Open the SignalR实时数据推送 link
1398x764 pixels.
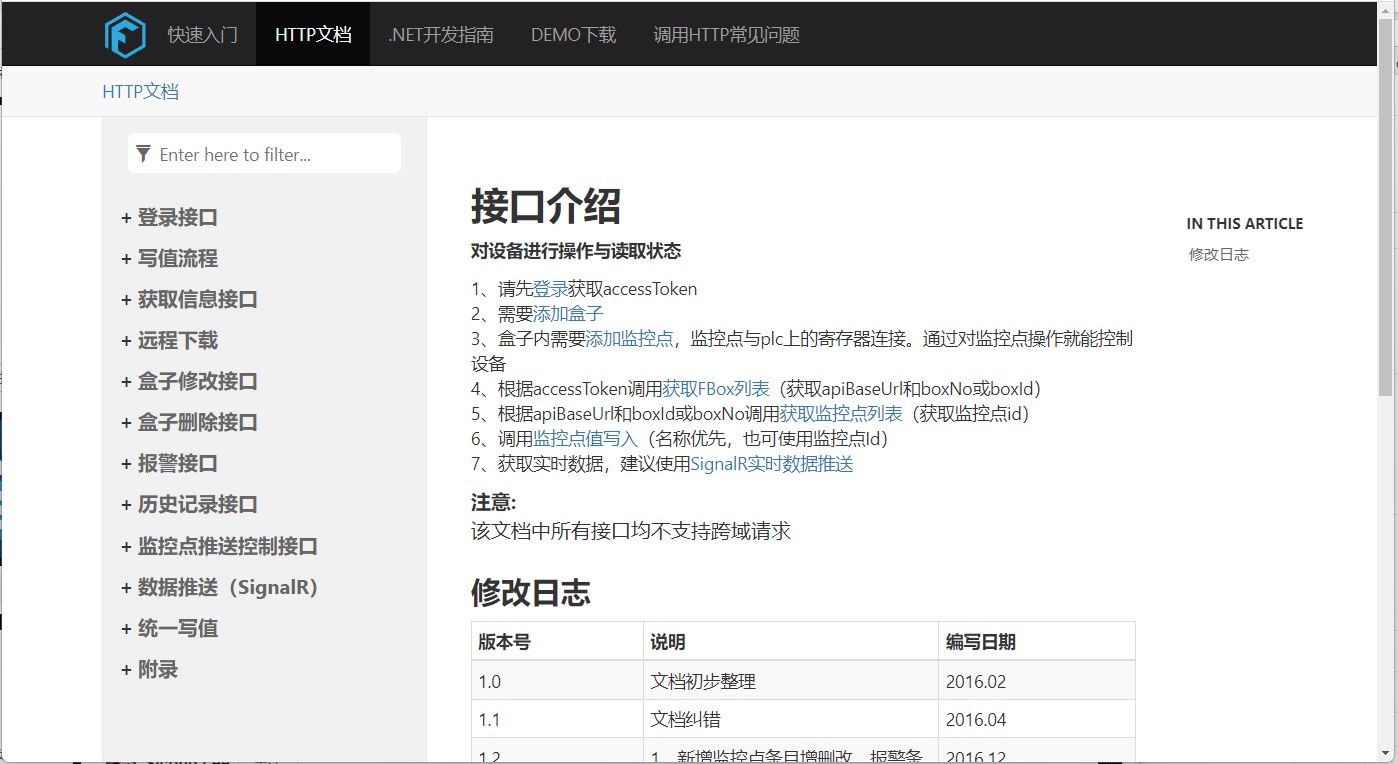tap(772, 464)
